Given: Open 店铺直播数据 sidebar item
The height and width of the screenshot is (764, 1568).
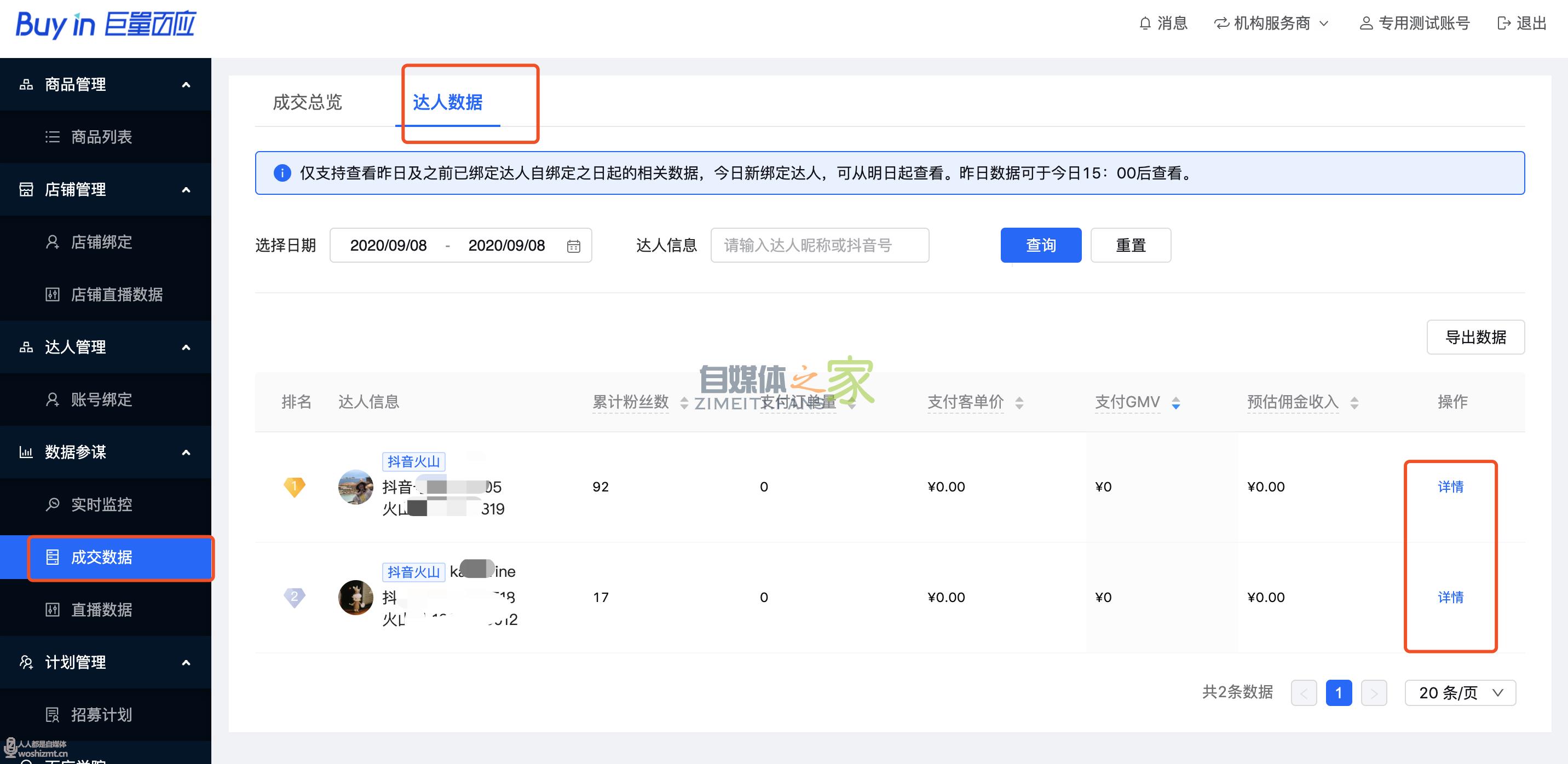Looking at the screenshot, I should pyautogui.click(x=116, y=294).
